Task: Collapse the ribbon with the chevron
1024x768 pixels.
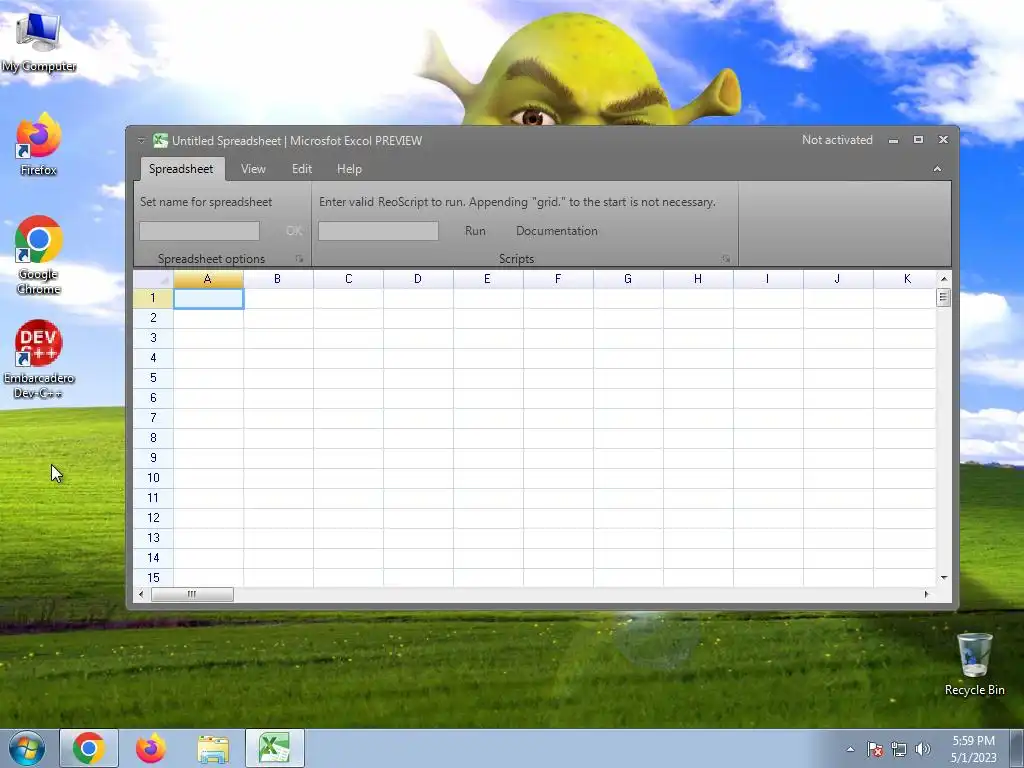Action: click(937, 168)
